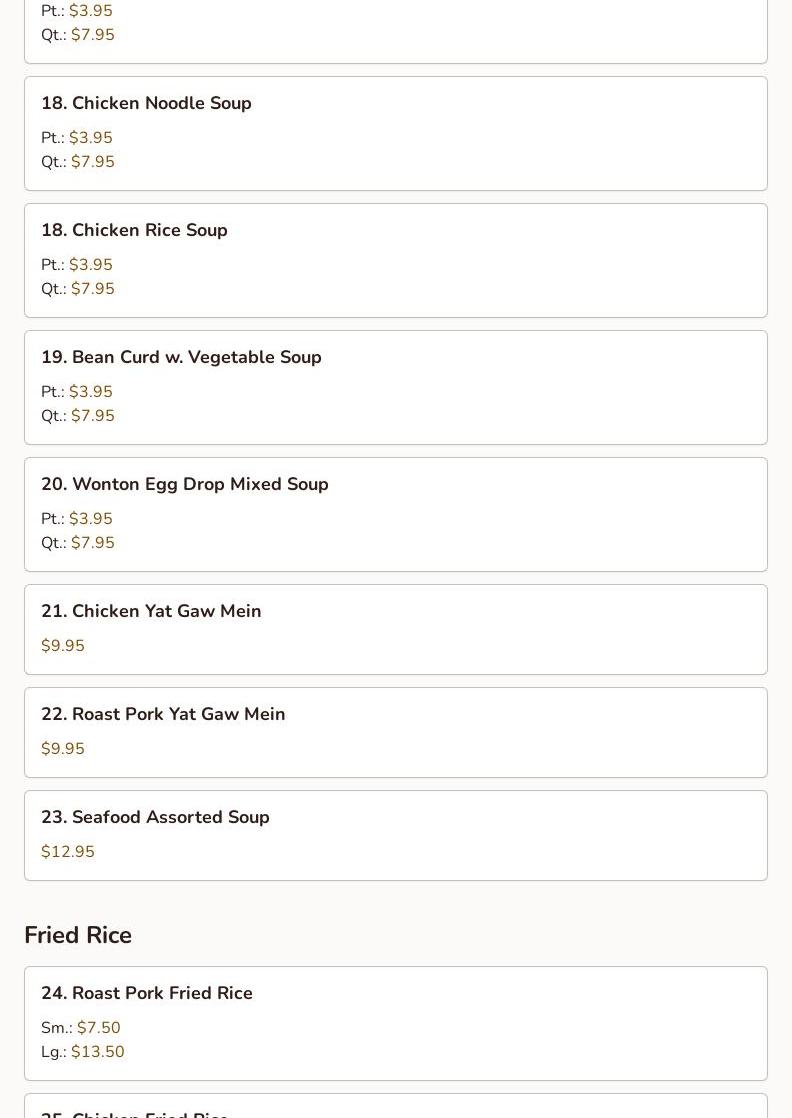
Task: Click $12.95 price of Seafood Assorted Soup
Action: [x=68, y=851]
